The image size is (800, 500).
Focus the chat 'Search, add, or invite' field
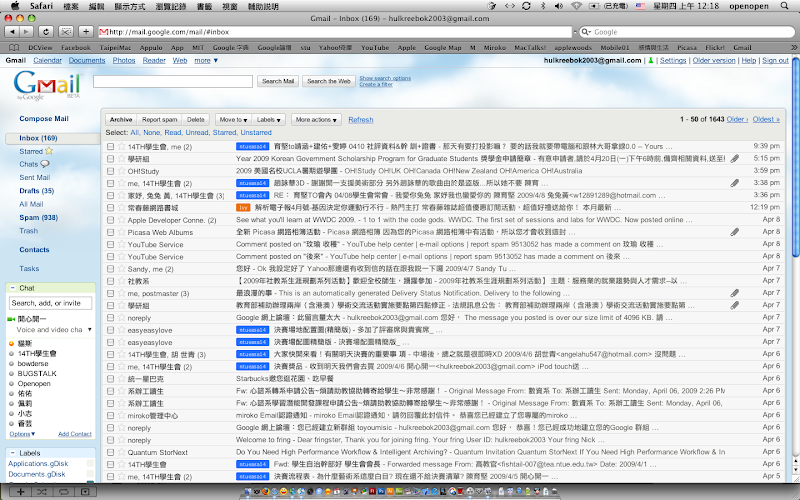(51, 303)
